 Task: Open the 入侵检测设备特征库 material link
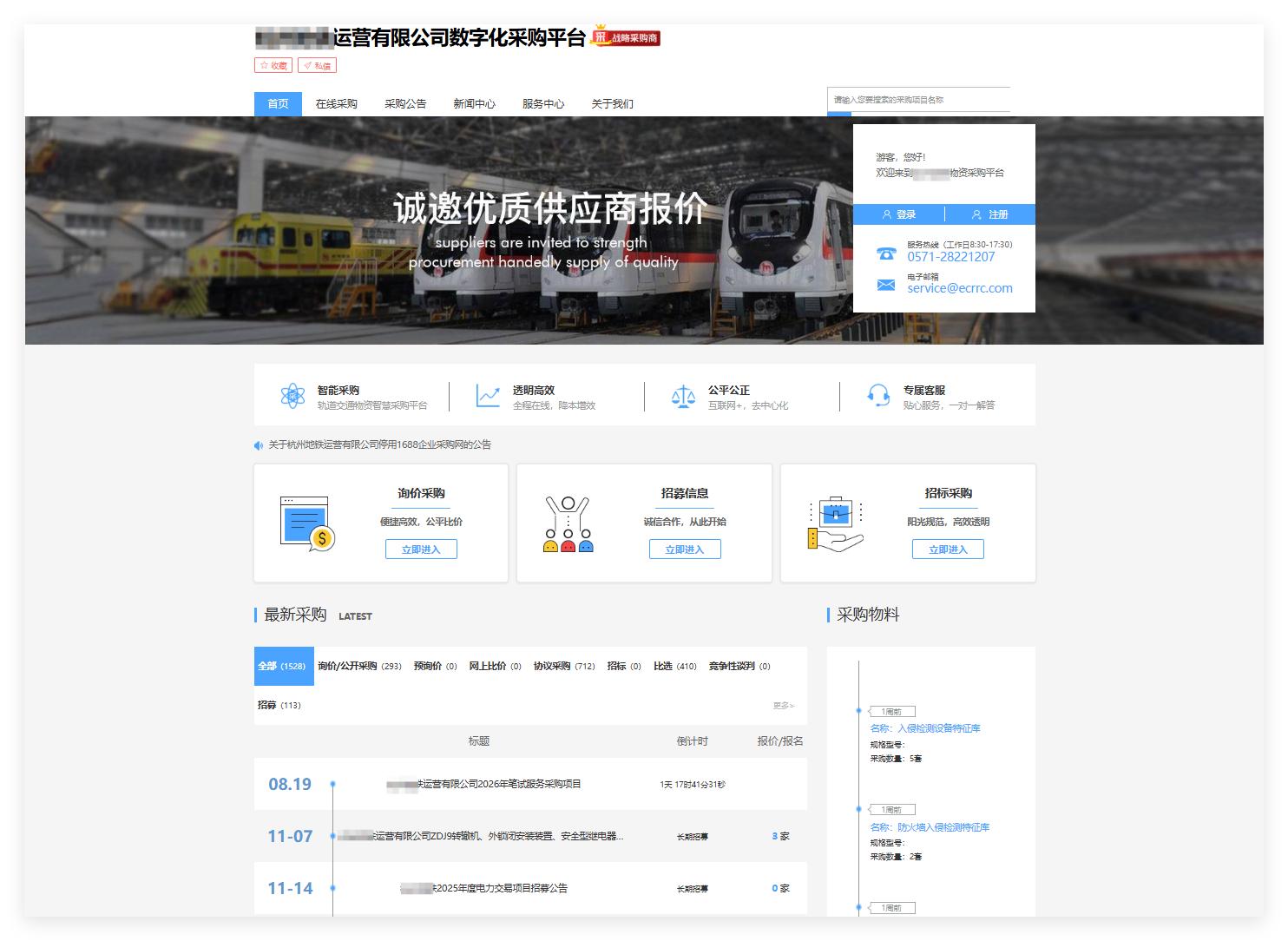tap(925, 728)
